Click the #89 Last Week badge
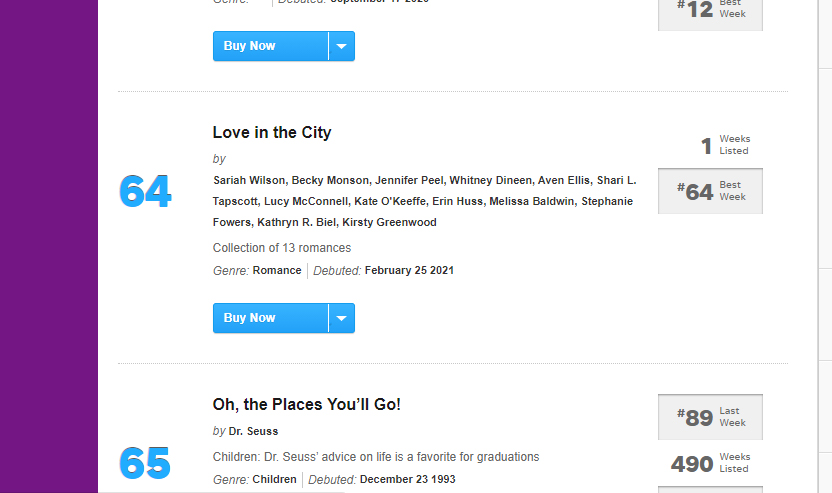Viewport: 832px width, 493px height. 710,417
